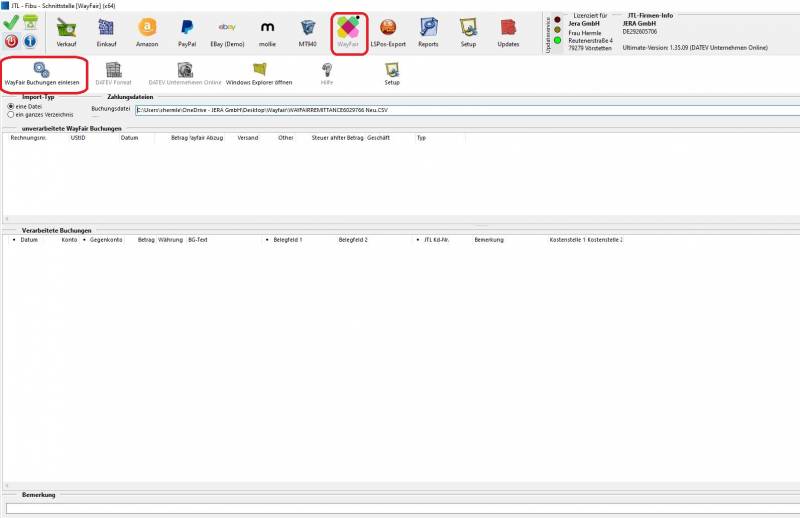
Task: Click WayFair Buchungen einlesen button
Action: (x=42, y=73)
